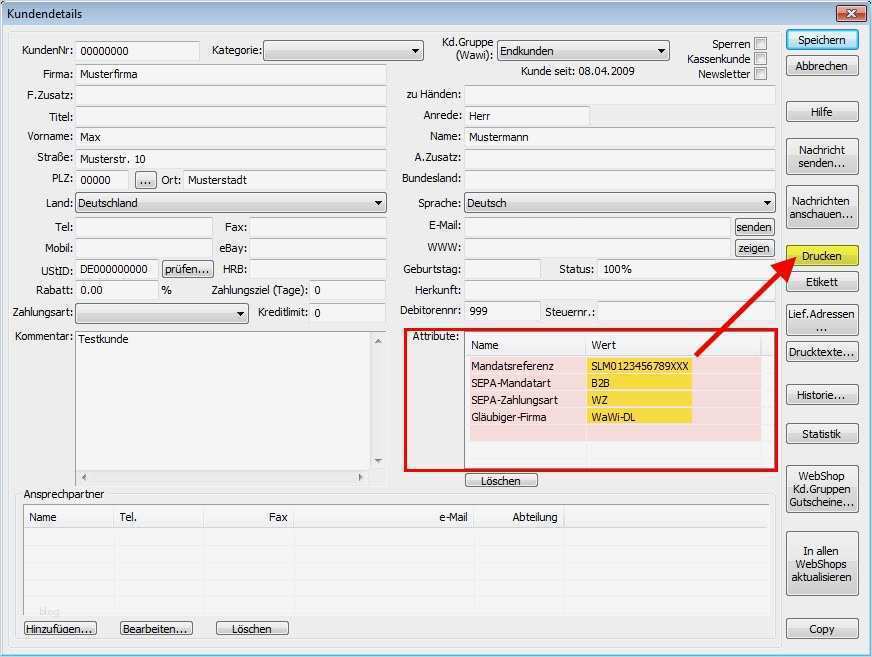The height and width of the screenshot is (657, 872).
Task: Select the SEPA-Mandatart value B2B
Action: (639, 383)
